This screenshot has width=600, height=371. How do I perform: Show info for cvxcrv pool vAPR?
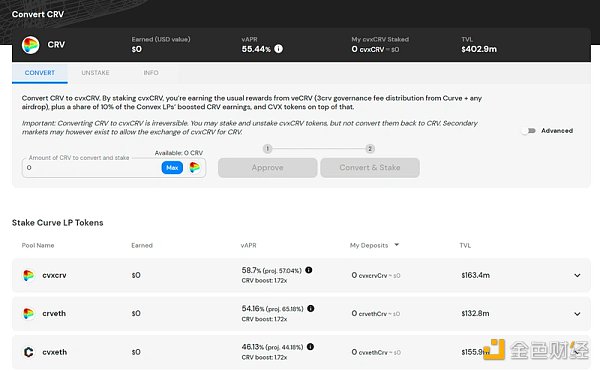(x=309, y=270)
